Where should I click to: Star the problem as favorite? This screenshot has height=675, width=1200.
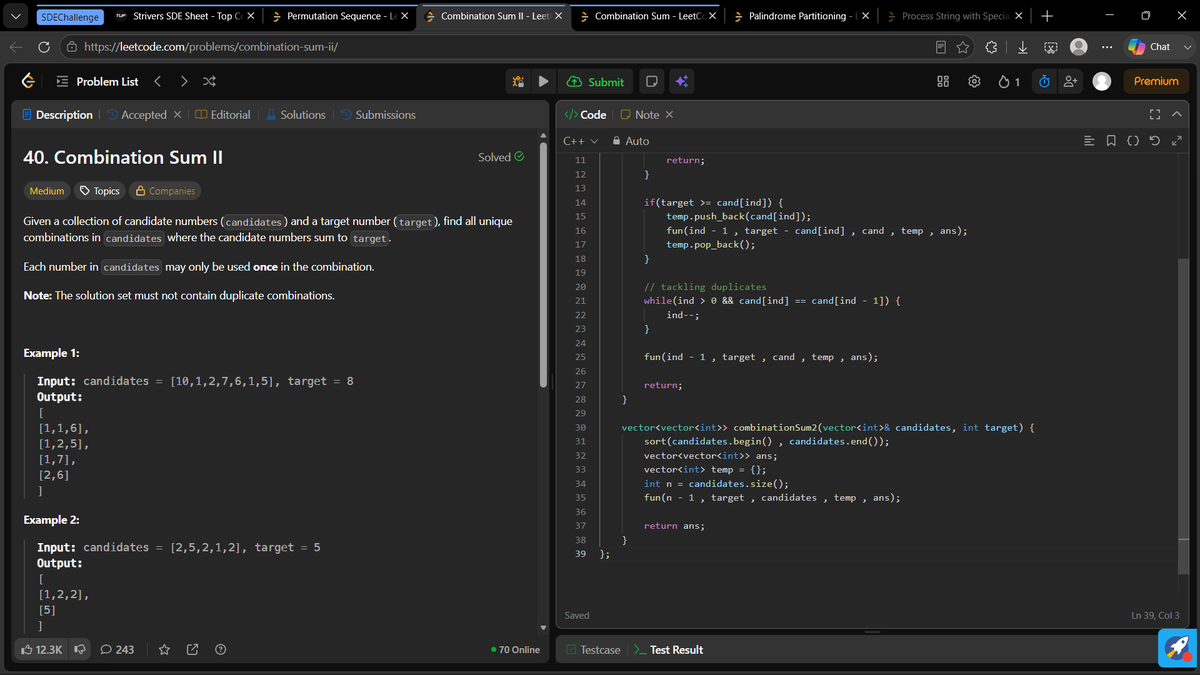point(165,650)
